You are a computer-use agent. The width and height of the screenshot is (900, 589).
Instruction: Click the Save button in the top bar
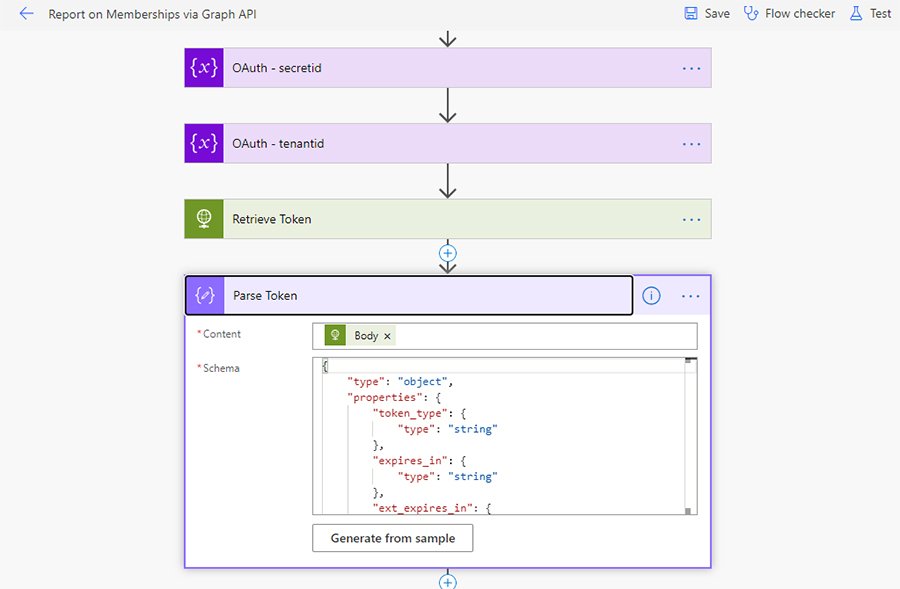pyautogui.click(x=706, y=14)
